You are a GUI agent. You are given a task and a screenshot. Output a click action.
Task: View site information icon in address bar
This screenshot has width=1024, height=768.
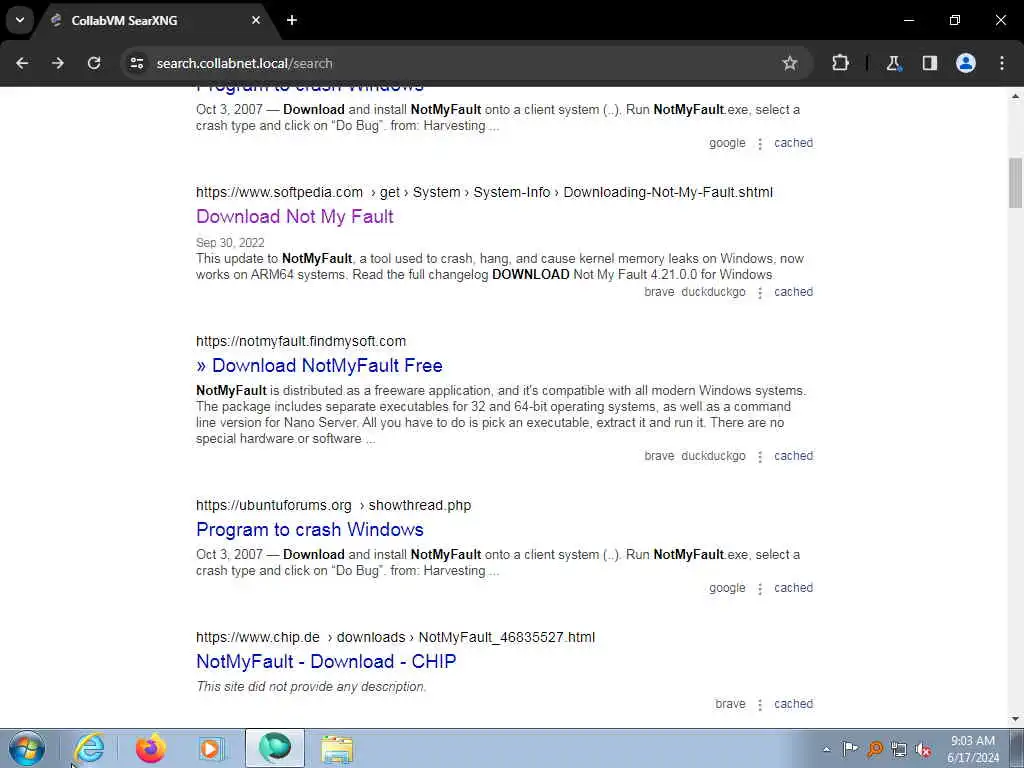click(x=136, y=63)
